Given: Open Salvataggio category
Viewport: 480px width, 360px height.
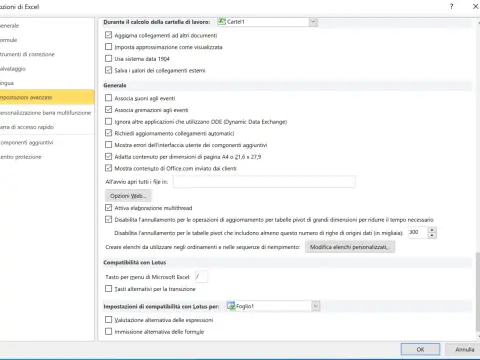Looking at the screenshot, I should coord(47,69).
